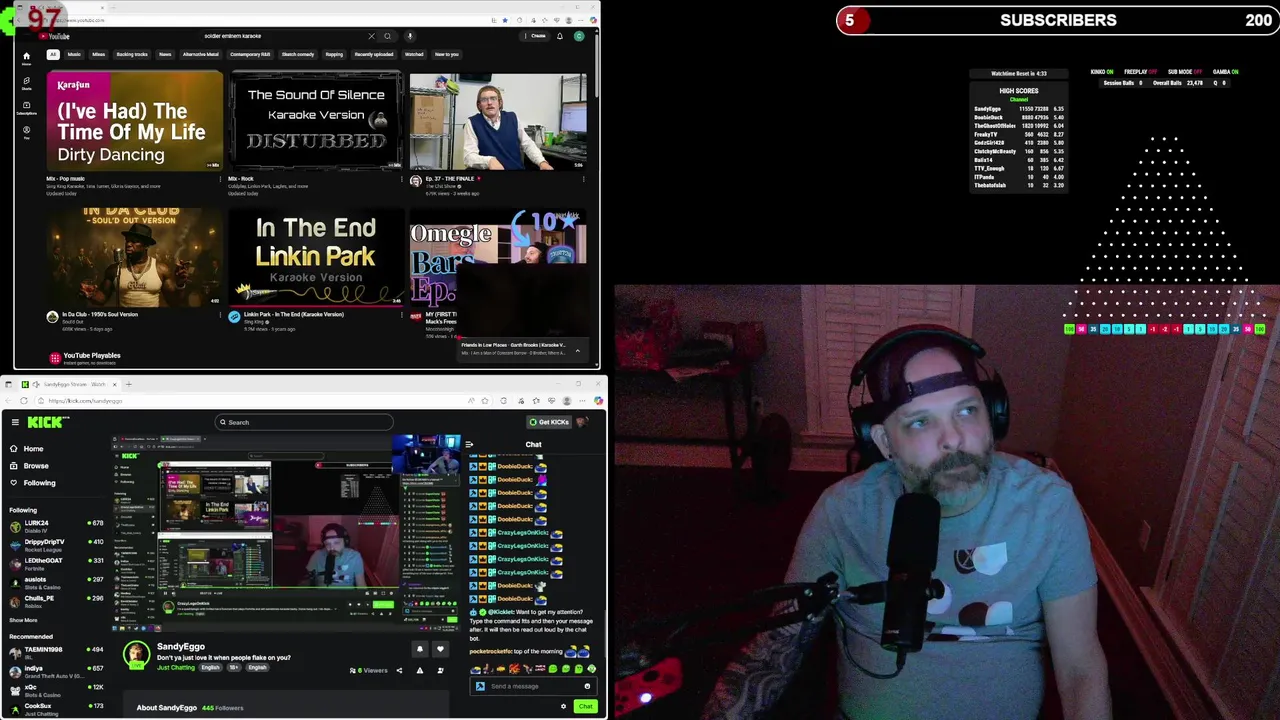Viewport: 1280px width, 720px height.
Task: Start YouTube voice search with microphone
Action: (409, 36)
